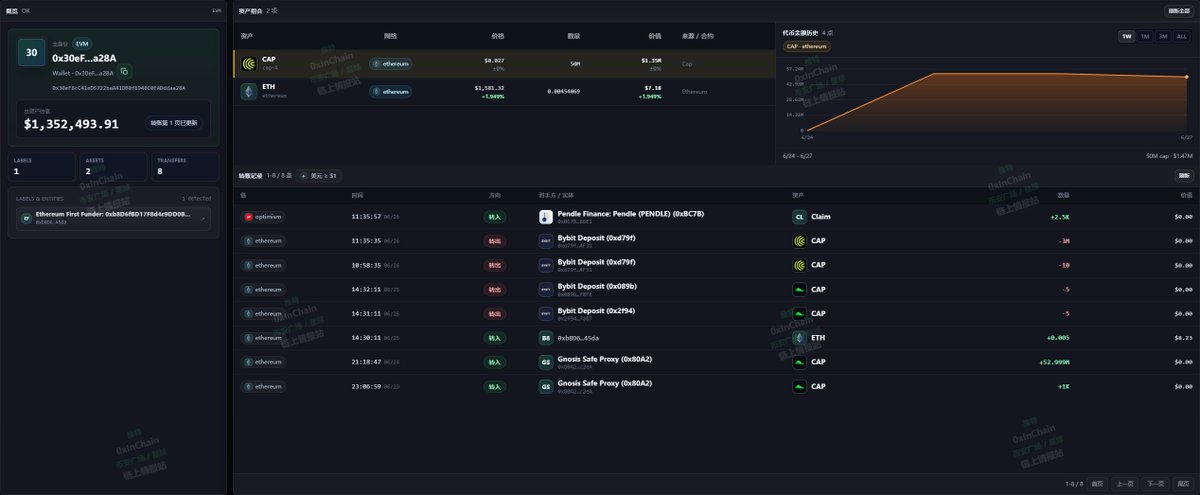Open Pendle Finance: Pendle (PENDLE) entity link
The height and width of the screenshot is (495, 1200).
tap(631, 214)
